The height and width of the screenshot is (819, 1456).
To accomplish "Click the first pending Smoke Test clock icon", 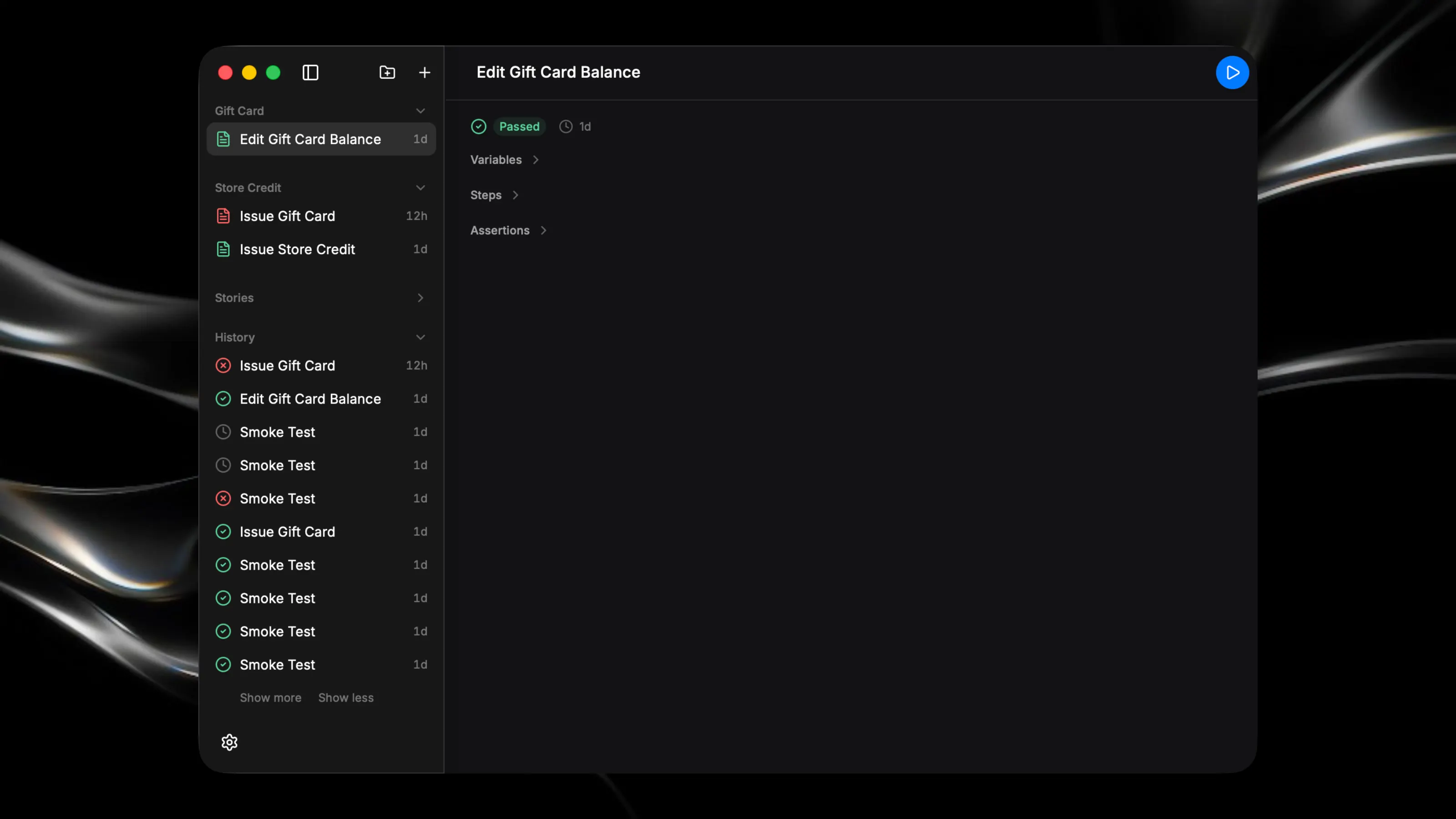I will click(x=223, y=432).
